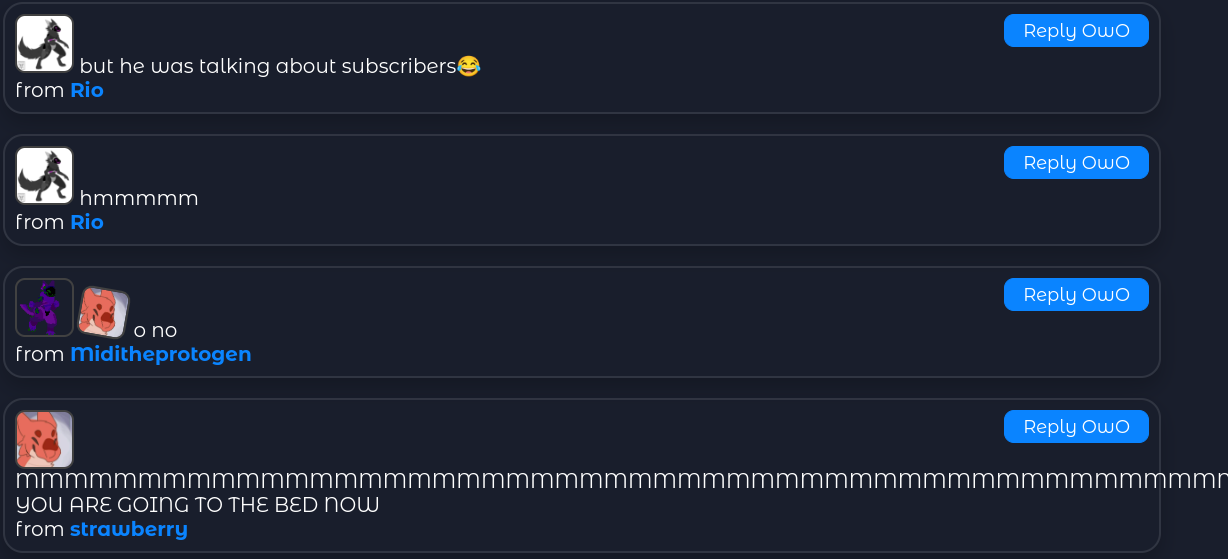This screenshot has width=1228, height=559.
Task: Select the 'but he was talking about subscribers' text
Action: [x=268, y=67]
